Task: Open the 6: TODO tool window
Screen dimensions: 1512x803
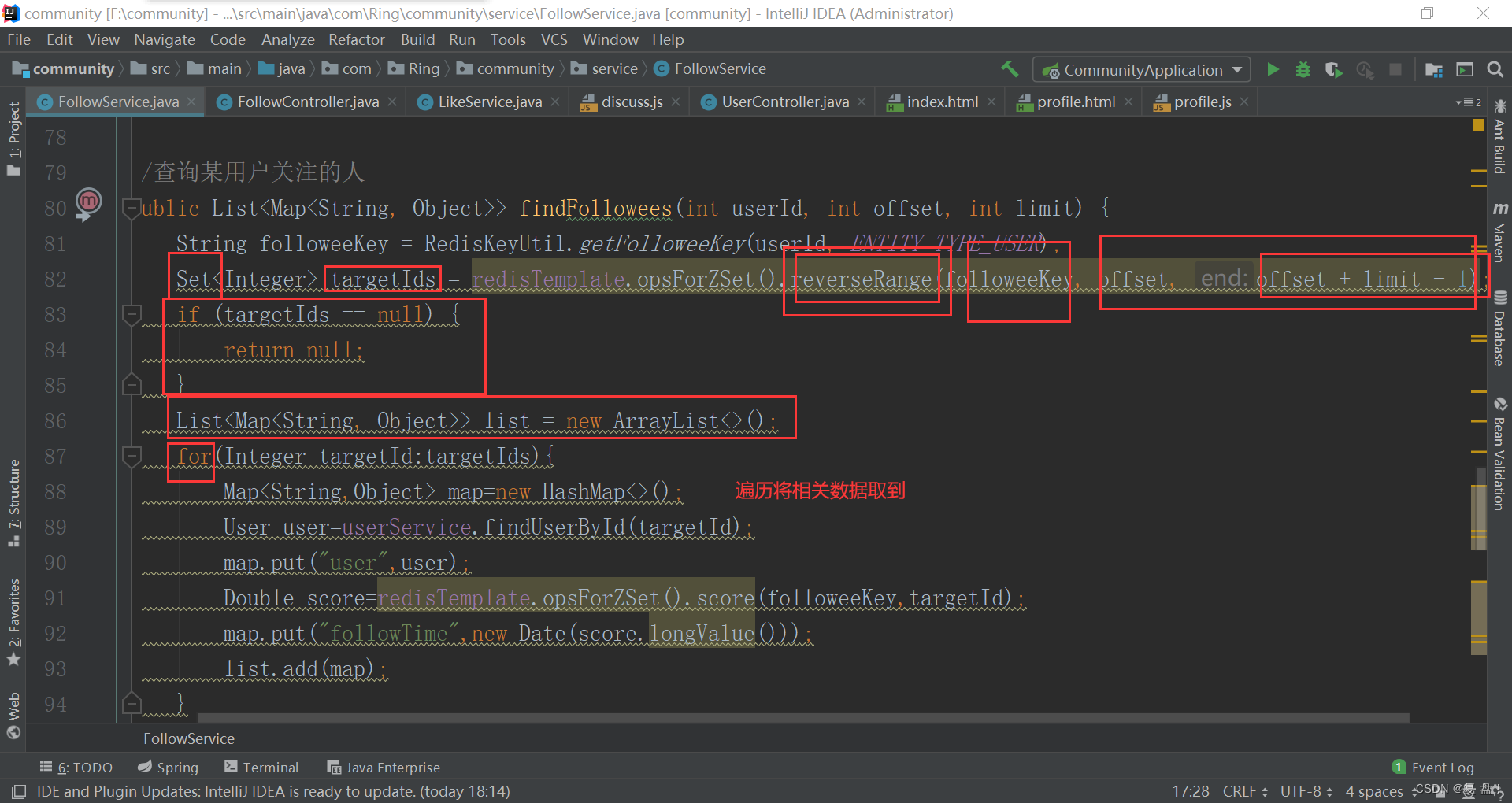Action: pos(76,767)
